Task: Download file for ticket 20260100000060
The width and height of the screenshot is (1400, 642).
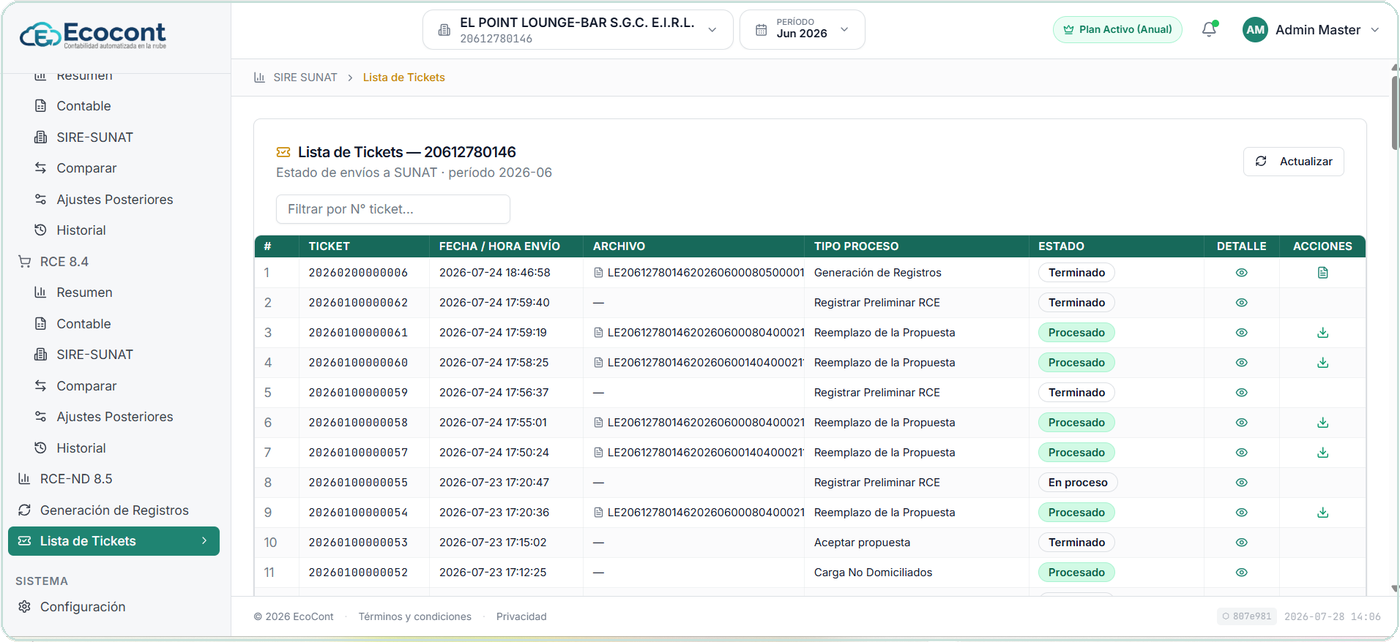Action: 1323,362
